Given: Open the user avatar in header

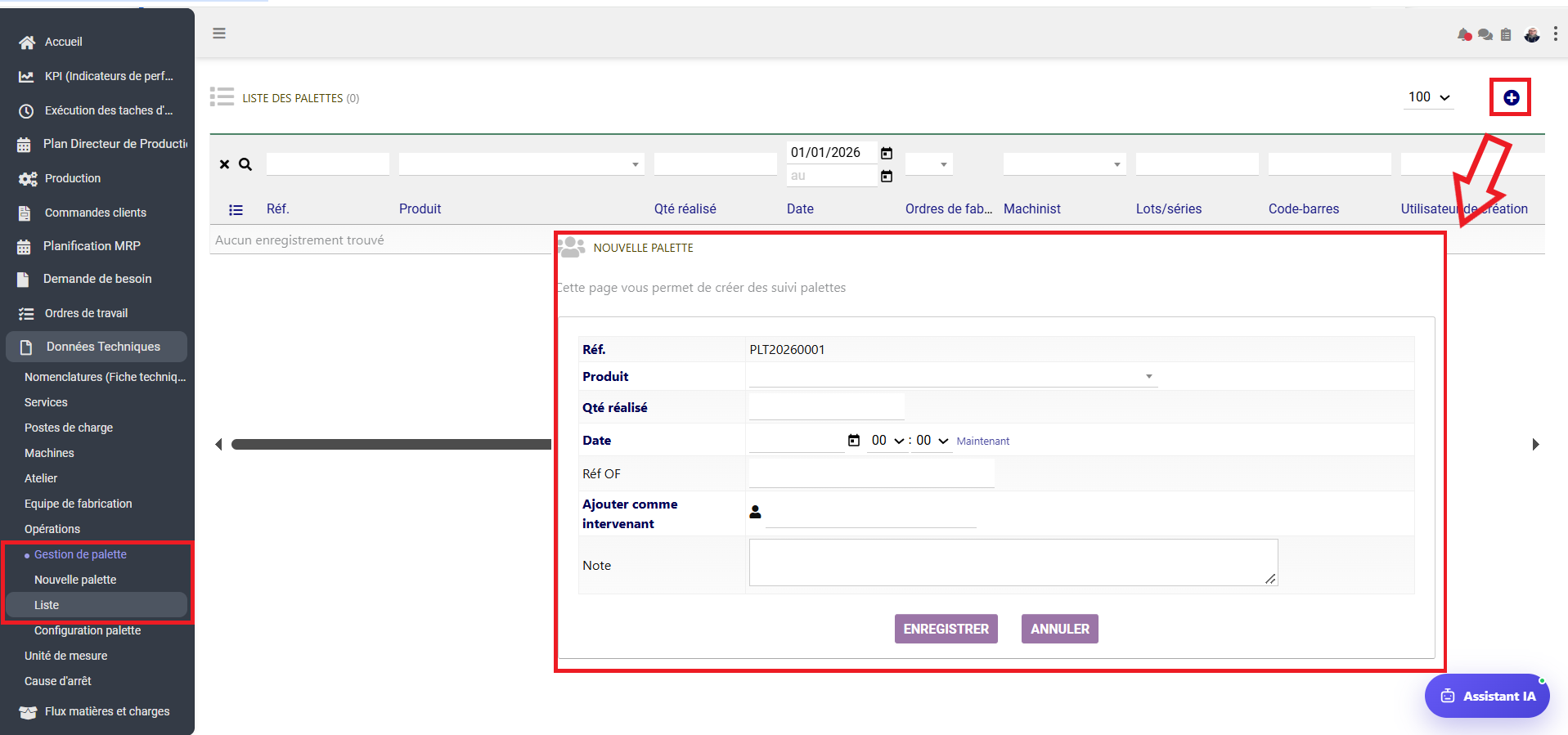Looking at the screenshot, I should pos(1532,34).
